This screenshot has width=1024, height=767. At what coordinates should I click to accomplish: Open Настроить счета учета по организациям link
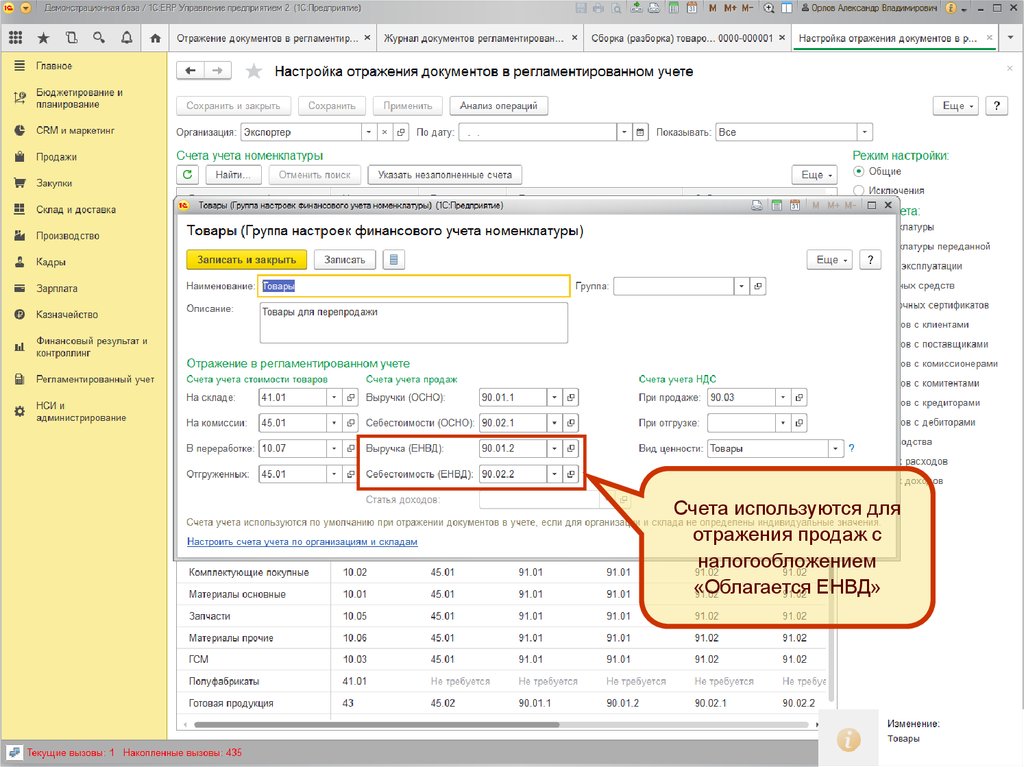tap(302, 542)
